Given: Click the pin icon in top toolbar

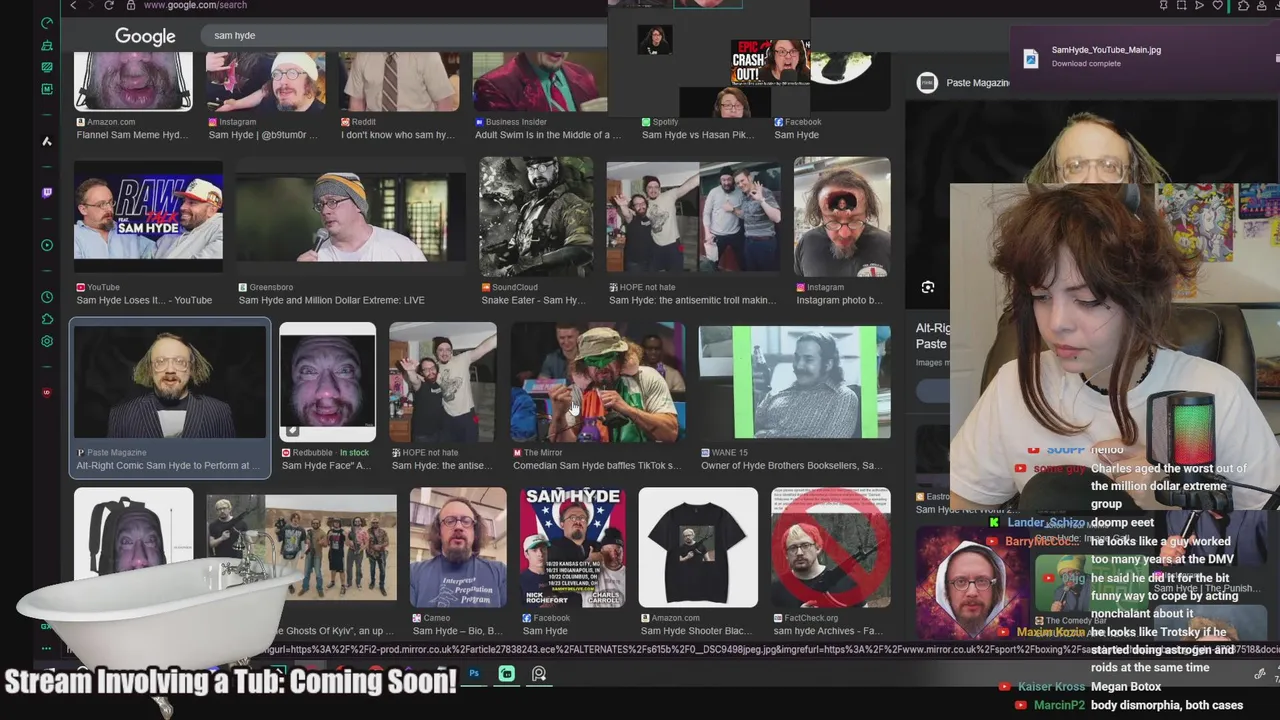Looking at the screenshot, I should click(1163, 5).
